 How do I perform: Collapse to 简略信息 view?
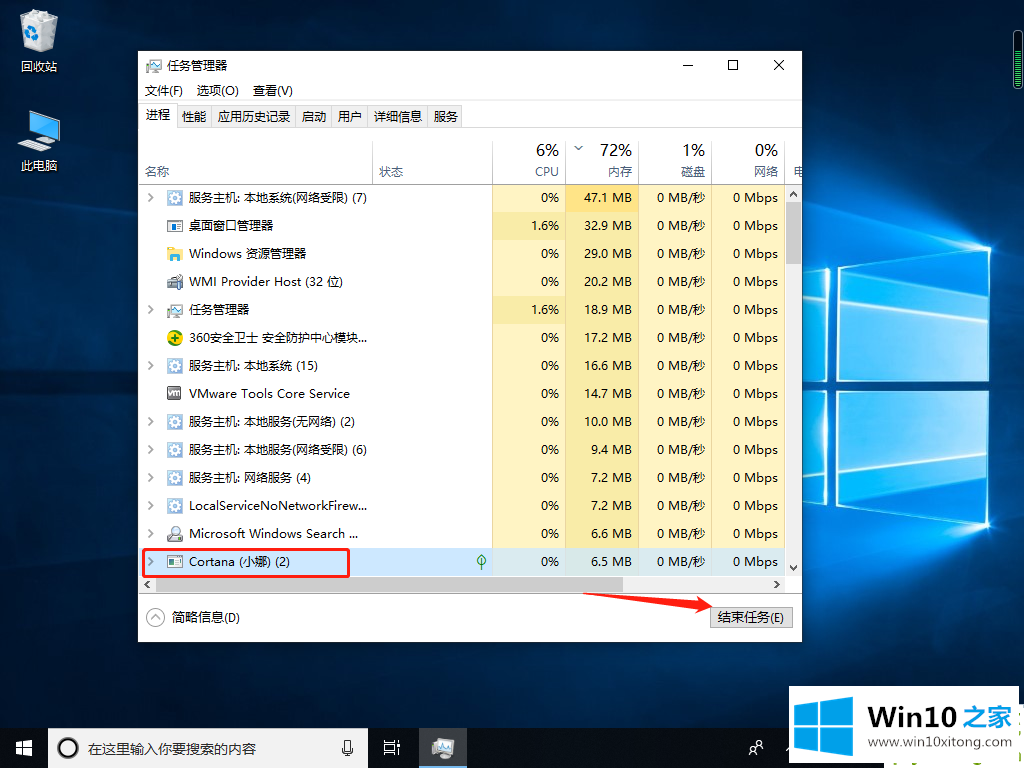click(194, 618)
